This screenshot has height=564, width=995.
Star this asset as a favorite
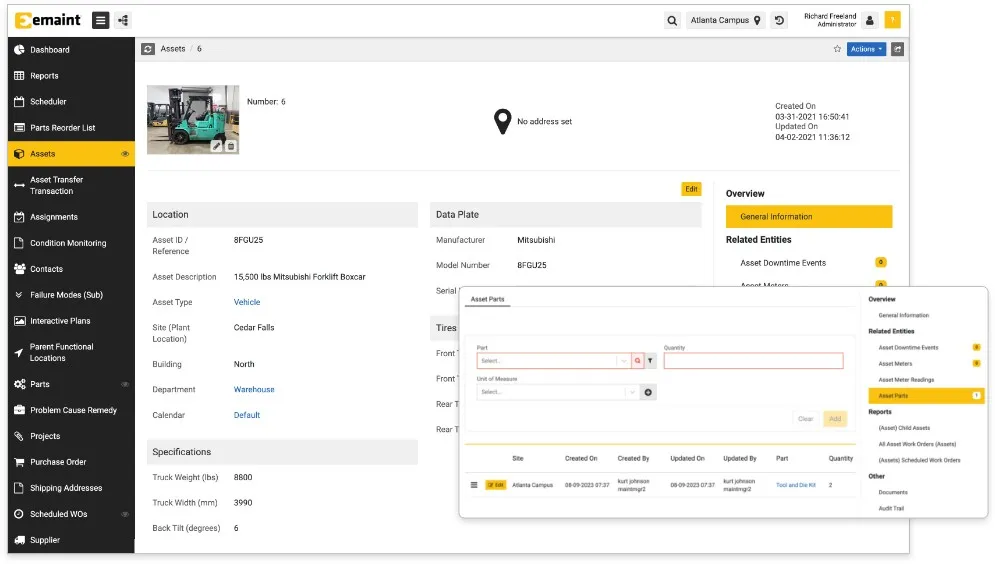click(837, 49)
